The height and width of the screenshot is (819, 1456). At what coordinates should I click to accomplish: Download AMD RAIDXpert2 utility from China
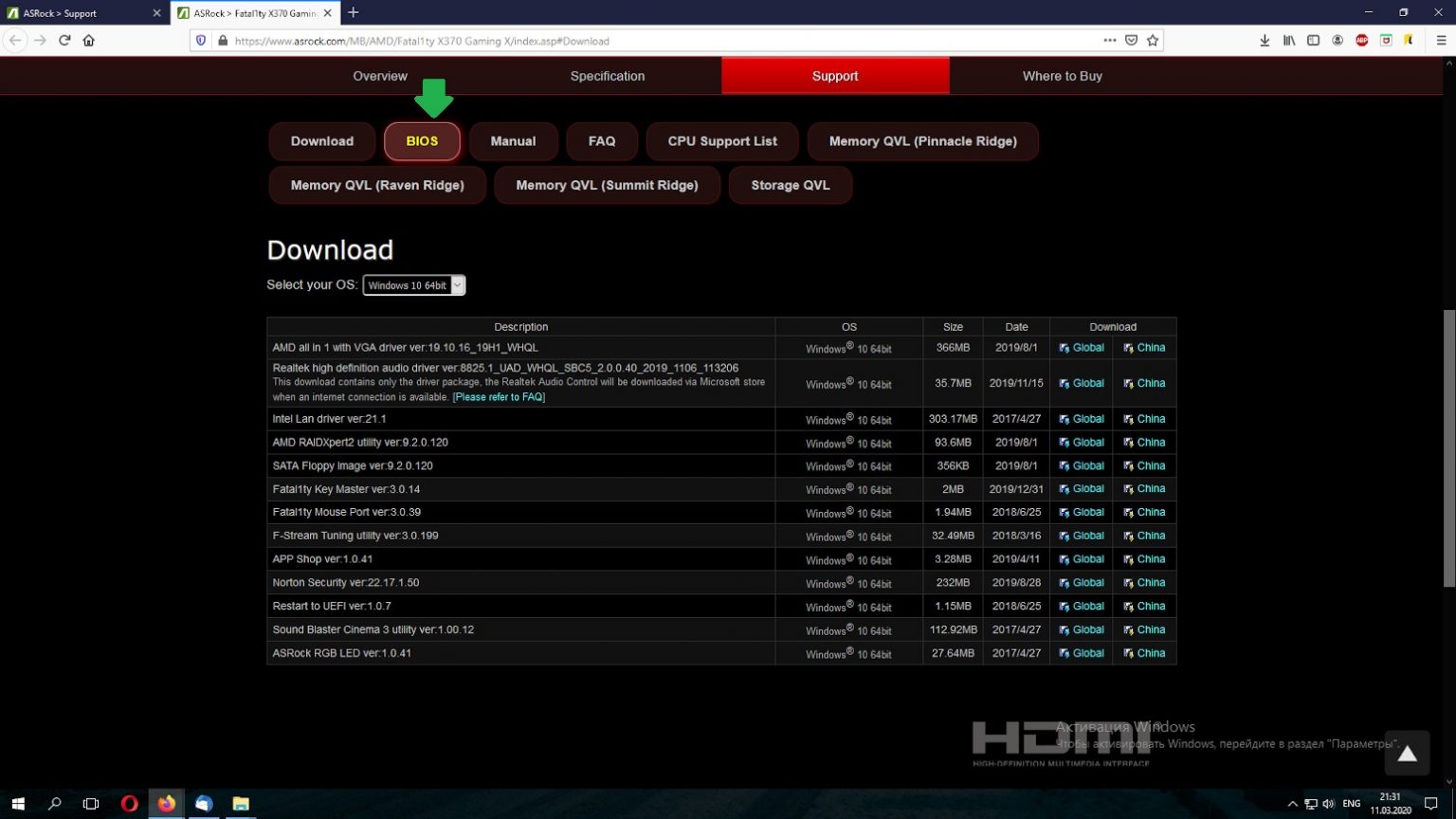1144,443
